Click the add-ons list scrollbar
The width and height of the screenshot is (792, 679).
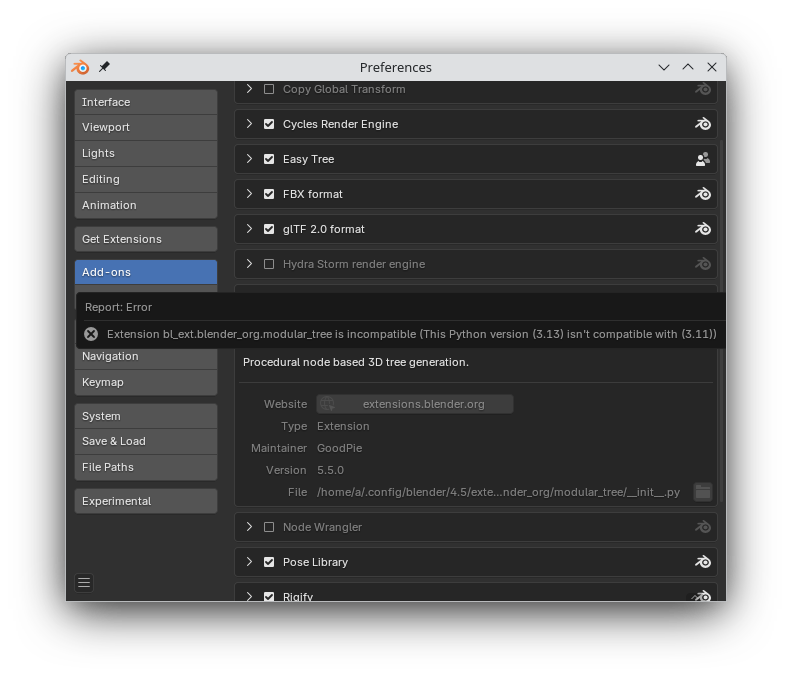pos(722,321)
